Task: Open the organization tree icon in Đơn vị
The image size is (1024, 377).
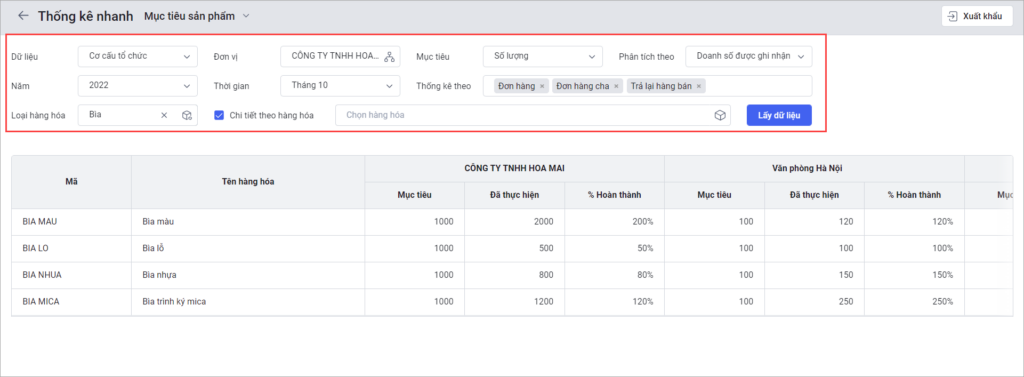Action: 389,57
